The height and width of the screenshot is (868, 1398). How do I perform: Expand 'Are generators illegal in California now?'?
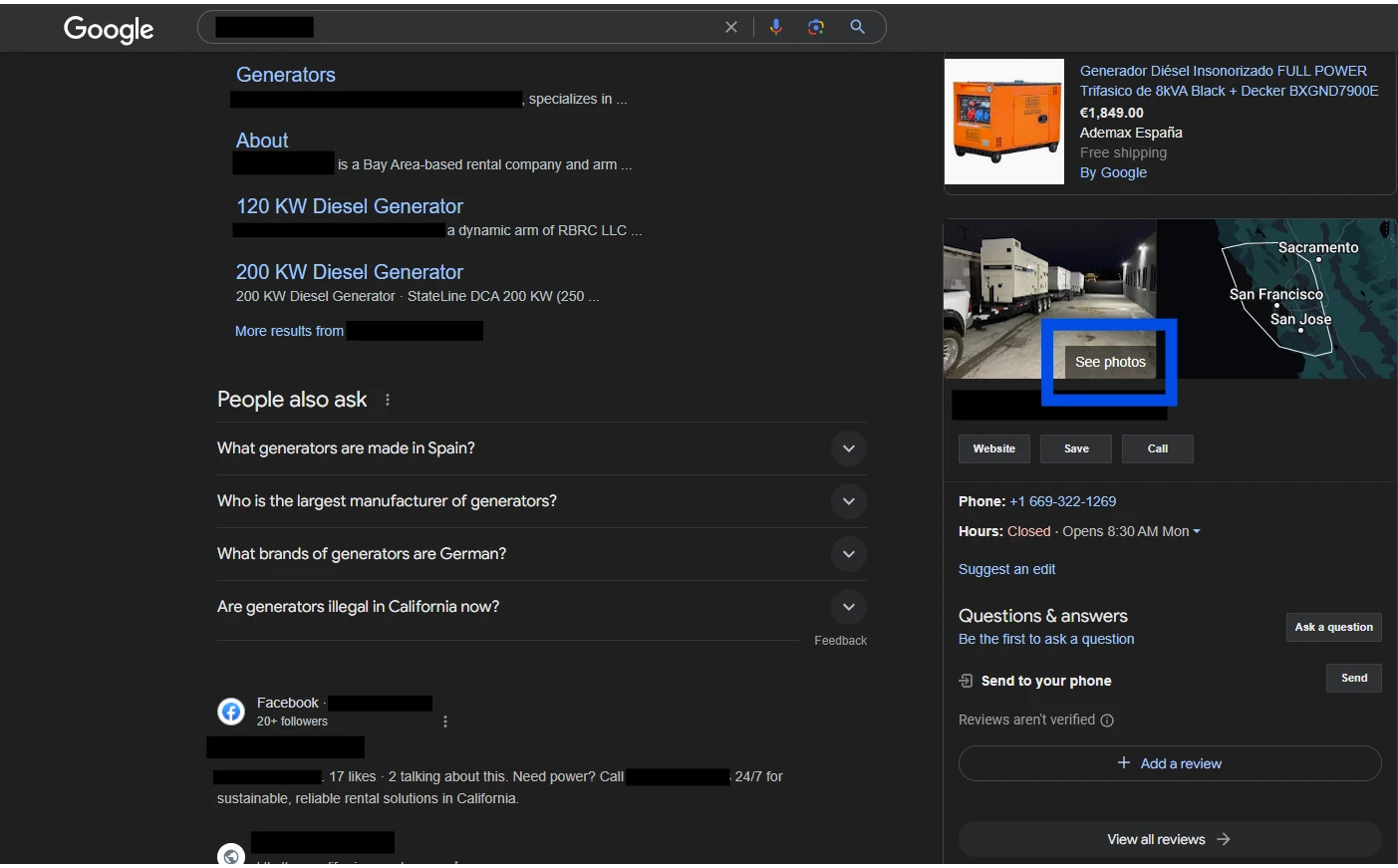tap(848, 607)
